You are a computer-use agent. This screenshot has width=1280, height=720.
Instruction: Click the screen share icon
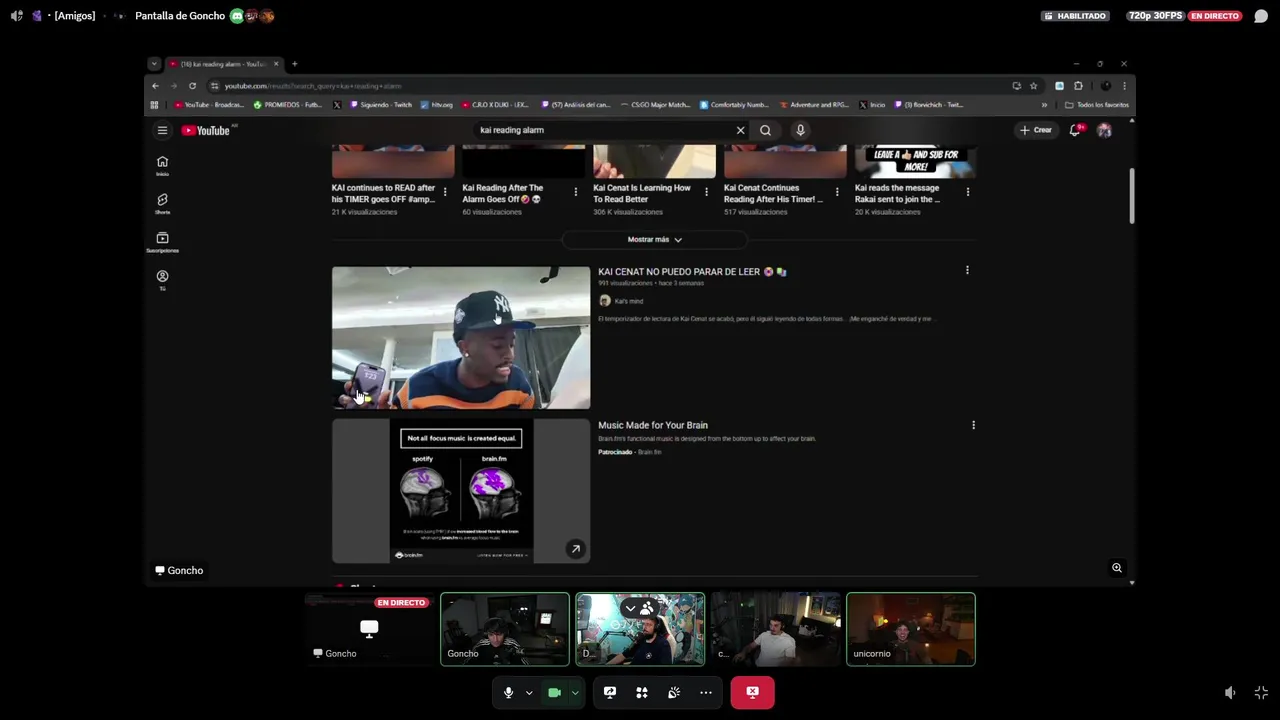pos(610,692)
